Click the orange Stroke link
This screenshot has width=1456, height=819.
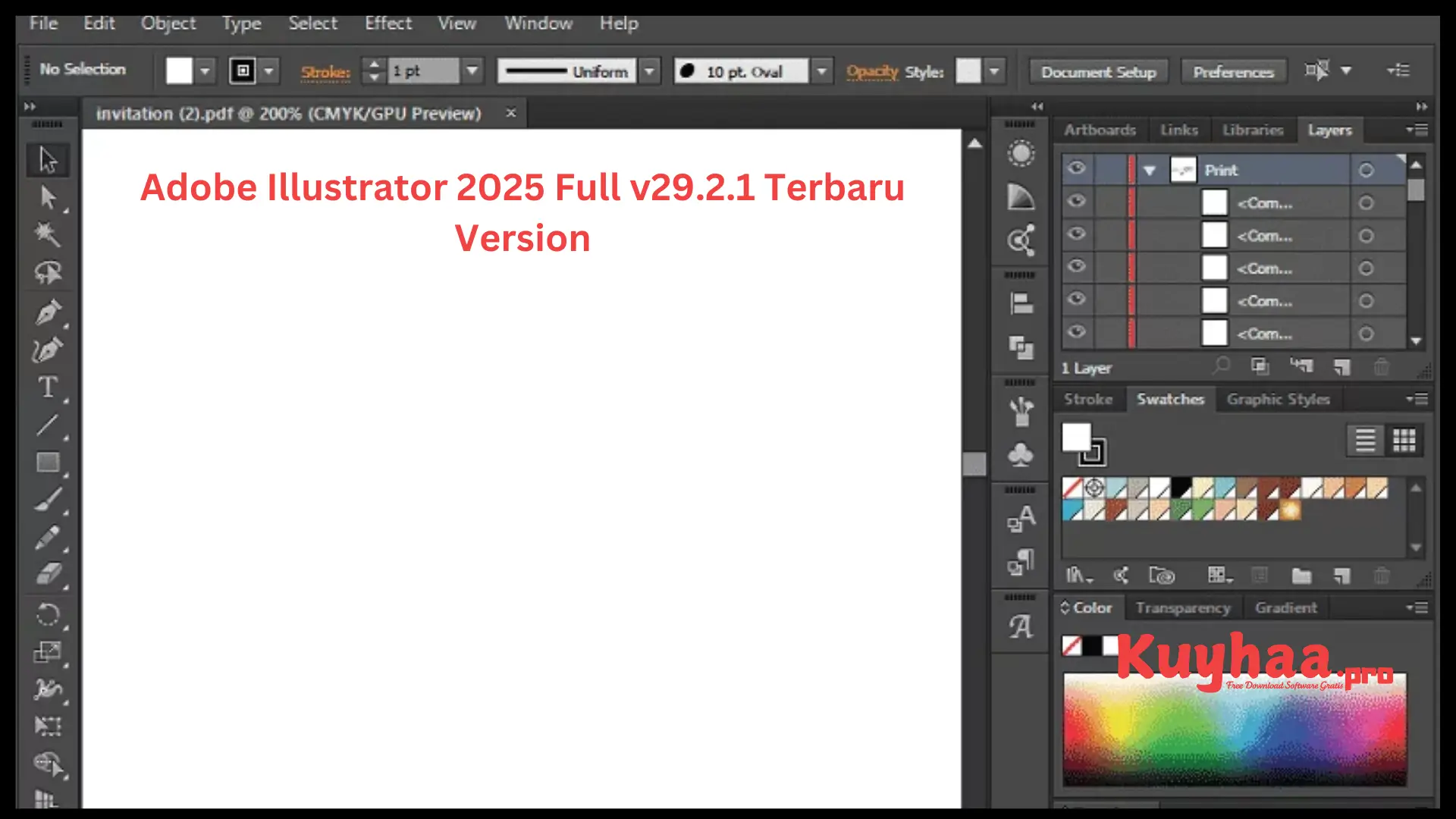(325, 72)
